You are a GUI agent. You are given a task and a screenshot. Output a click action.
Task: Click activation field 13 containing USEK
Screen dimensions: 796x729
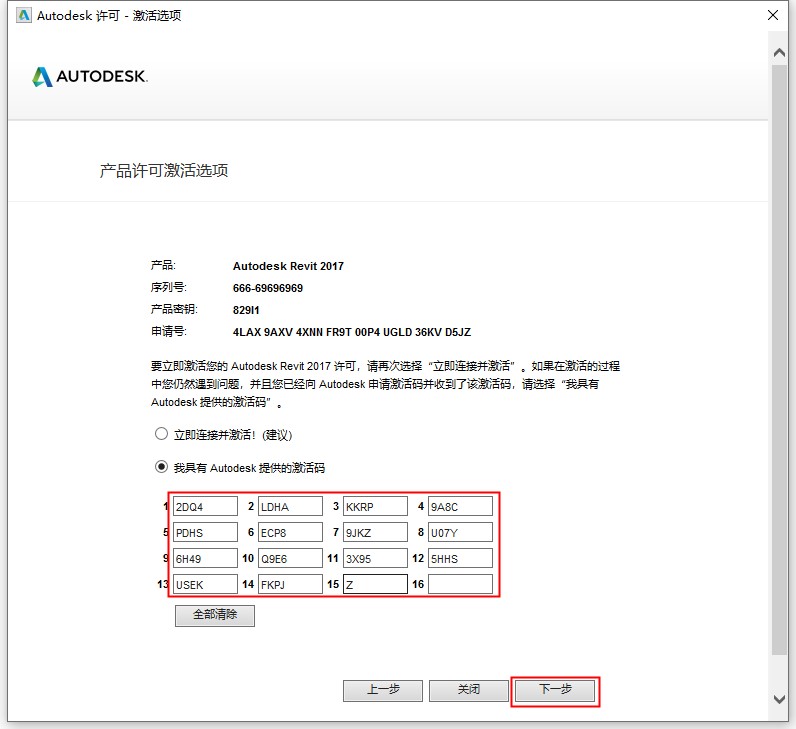(205, 585)
